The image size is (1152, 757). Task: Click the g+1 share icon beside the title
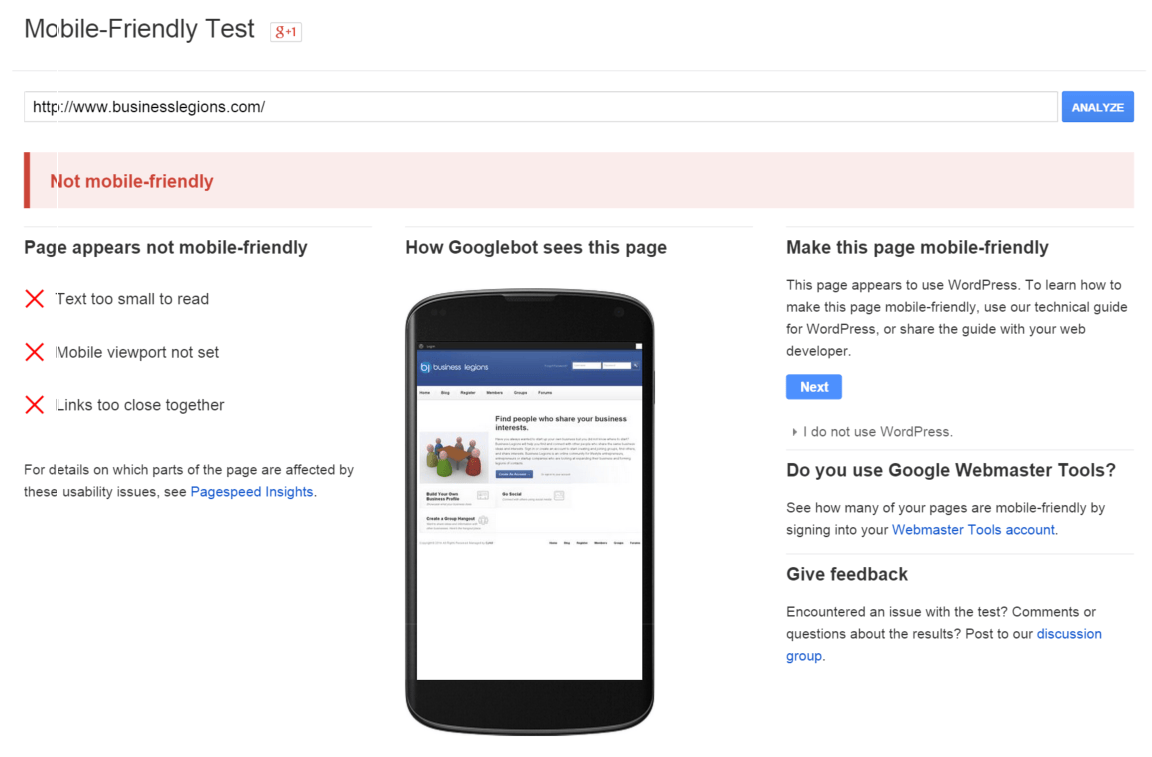286,31
